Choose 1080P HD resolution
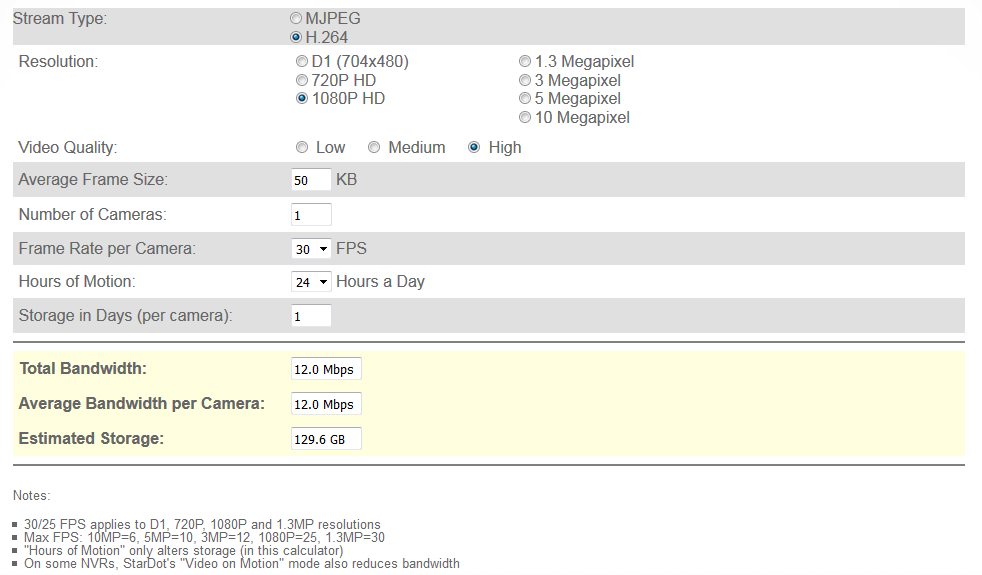This screenshot has height=575, width=982. coord(302,99)
